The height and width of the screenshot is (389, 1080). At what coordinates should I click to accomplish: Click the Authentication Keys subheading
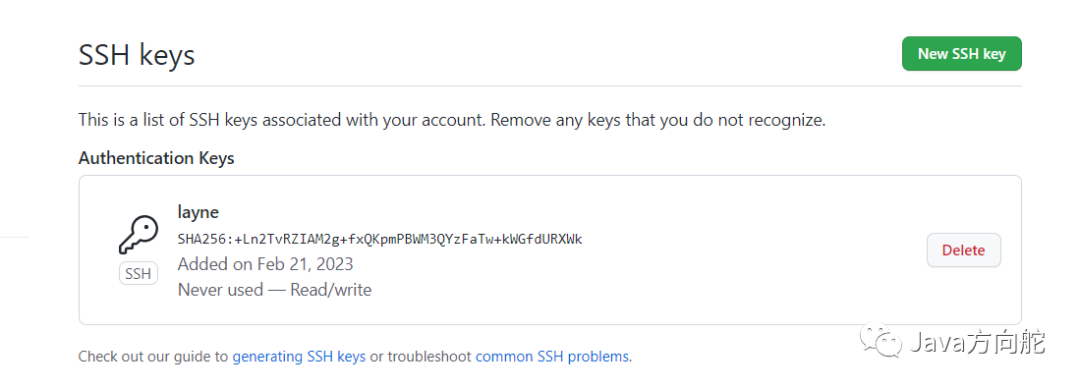156,158
